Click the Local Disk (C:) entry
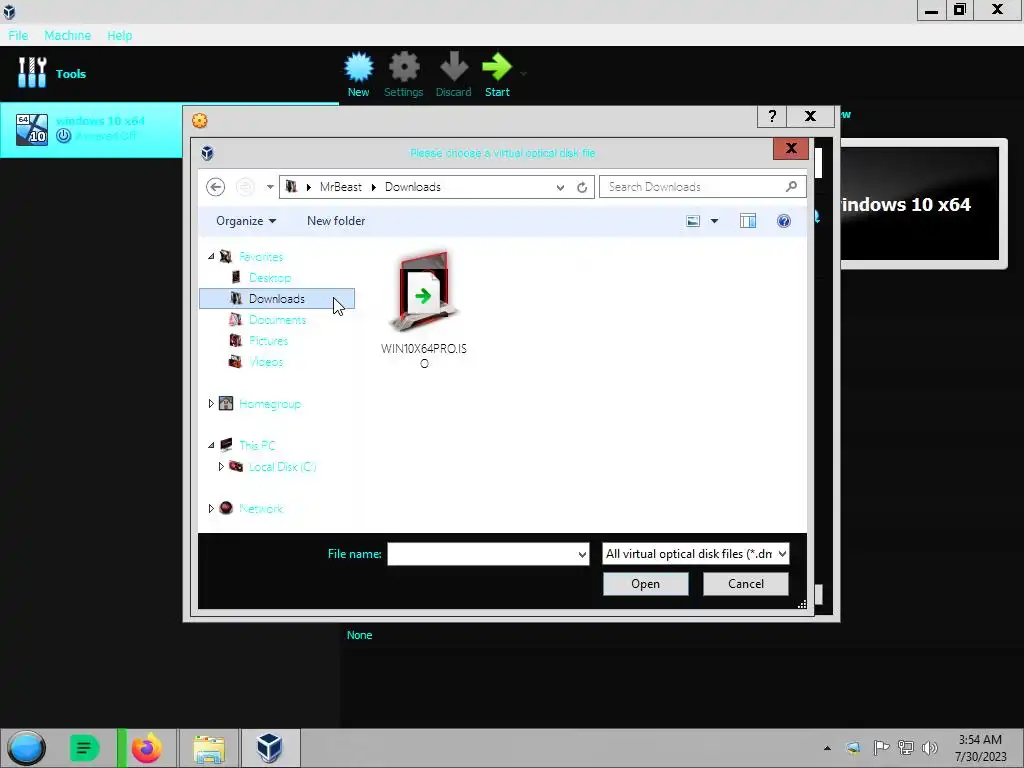The height and width of the screenshot is (768, 1024). click(282, 466)
